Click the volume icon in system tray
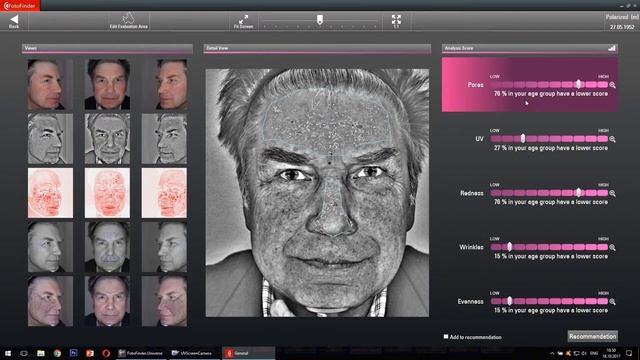The height and width of the screenshot is (360, 640). coord(584,353)
